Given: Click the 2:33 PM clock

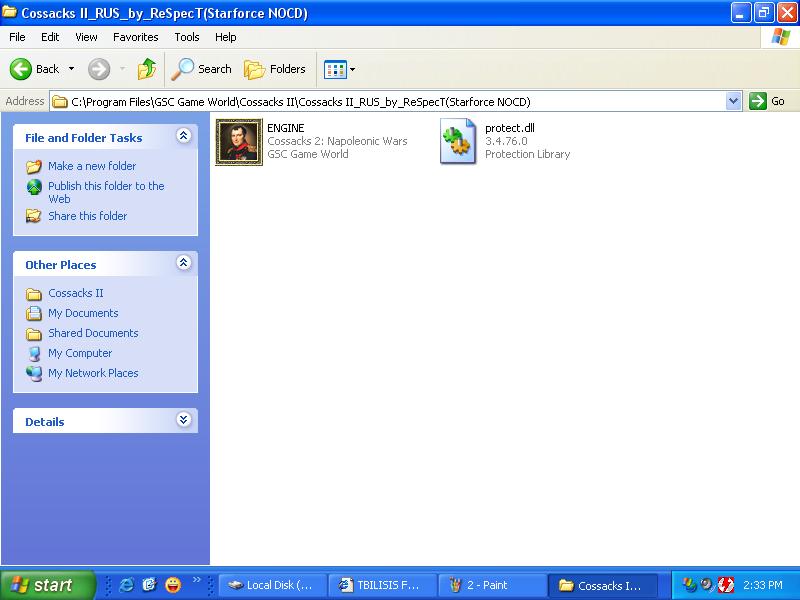Looking at the screenshot, I should pos(763,585).
